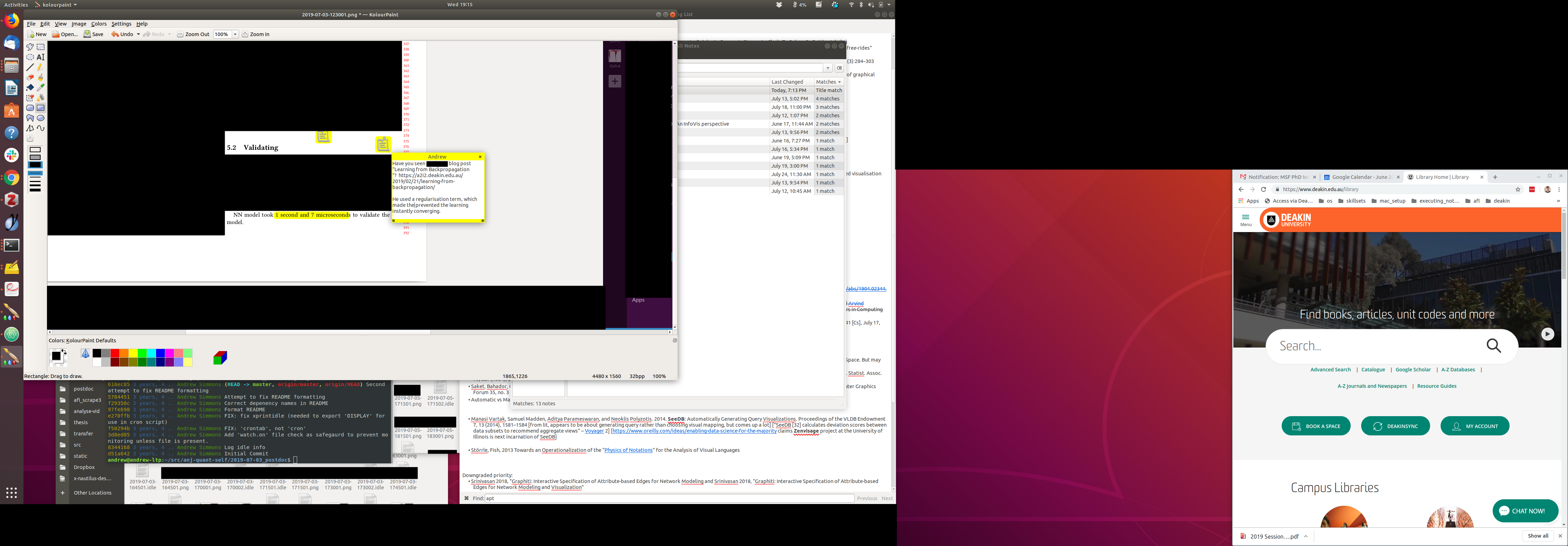Select the Text tool in toolbox
Screen dimensions: 1568x546
pyautogui.click(x=41, y=57)
